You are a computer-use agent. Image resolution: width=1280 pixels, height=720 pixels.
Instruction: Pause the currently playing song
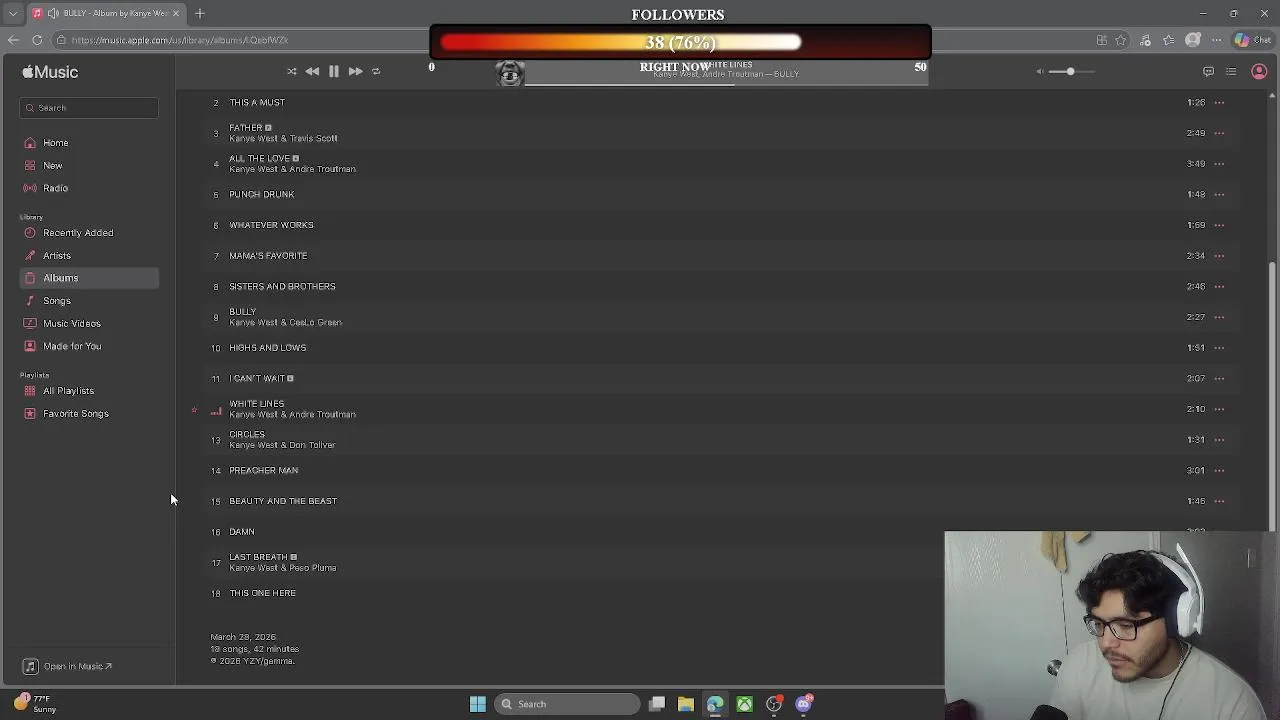pyautogui.click(x=334, y=71)
